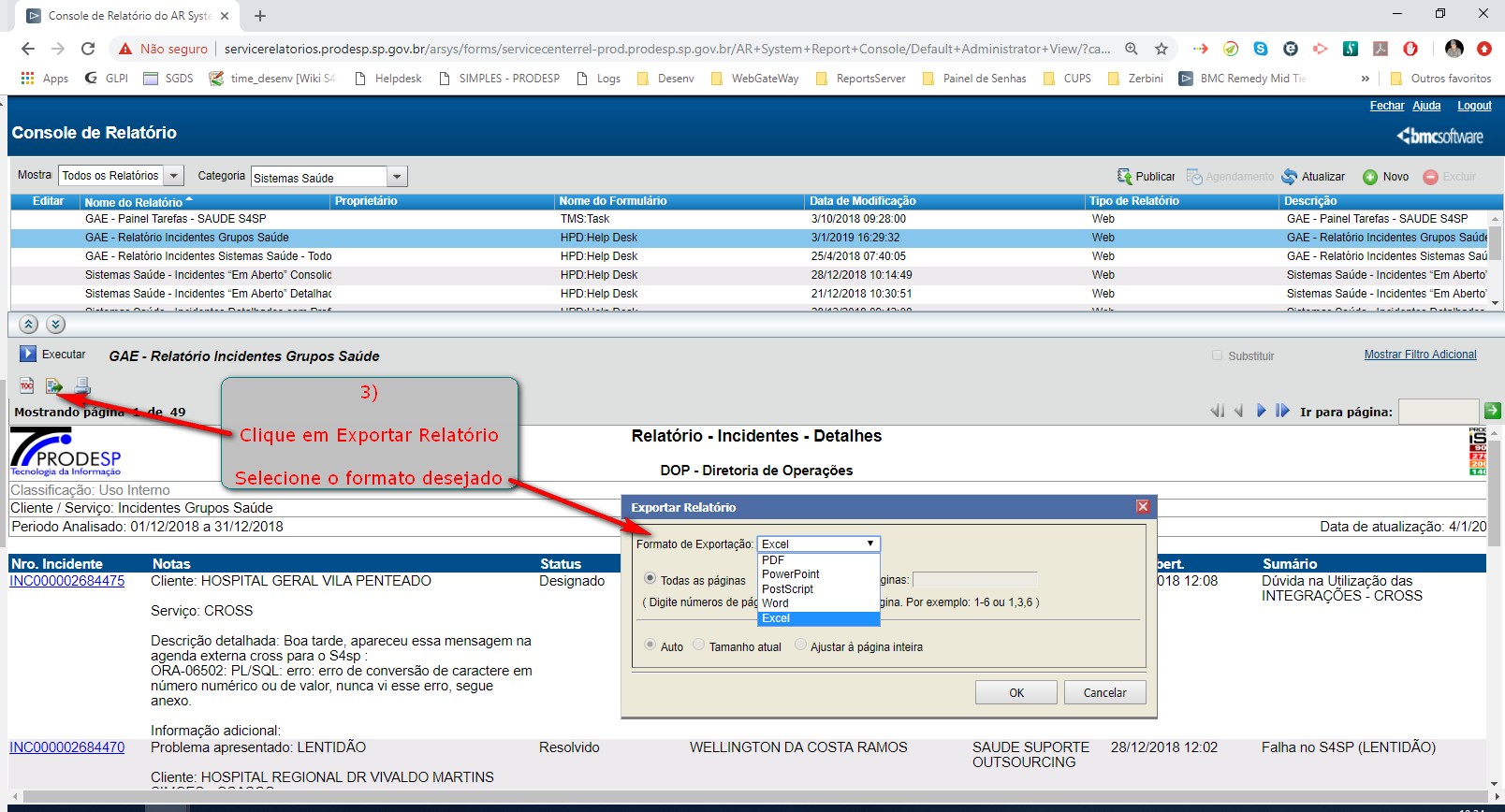Screen dimensions: 1505x812
Task: Open incident INC000002684470 link
Action: [66, 747]
